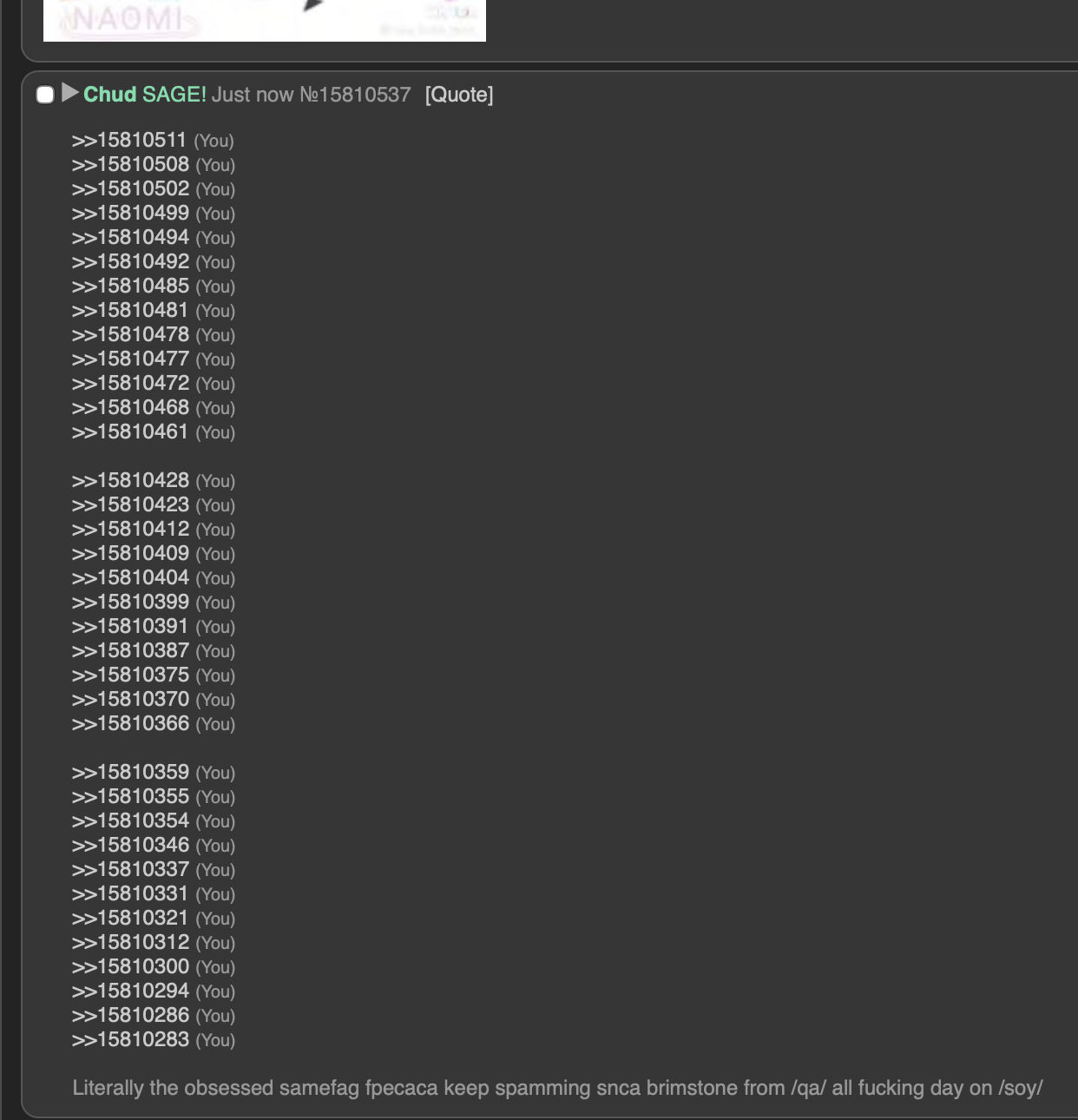Follow the >>15810511 reply link

[x=129, y=141]
